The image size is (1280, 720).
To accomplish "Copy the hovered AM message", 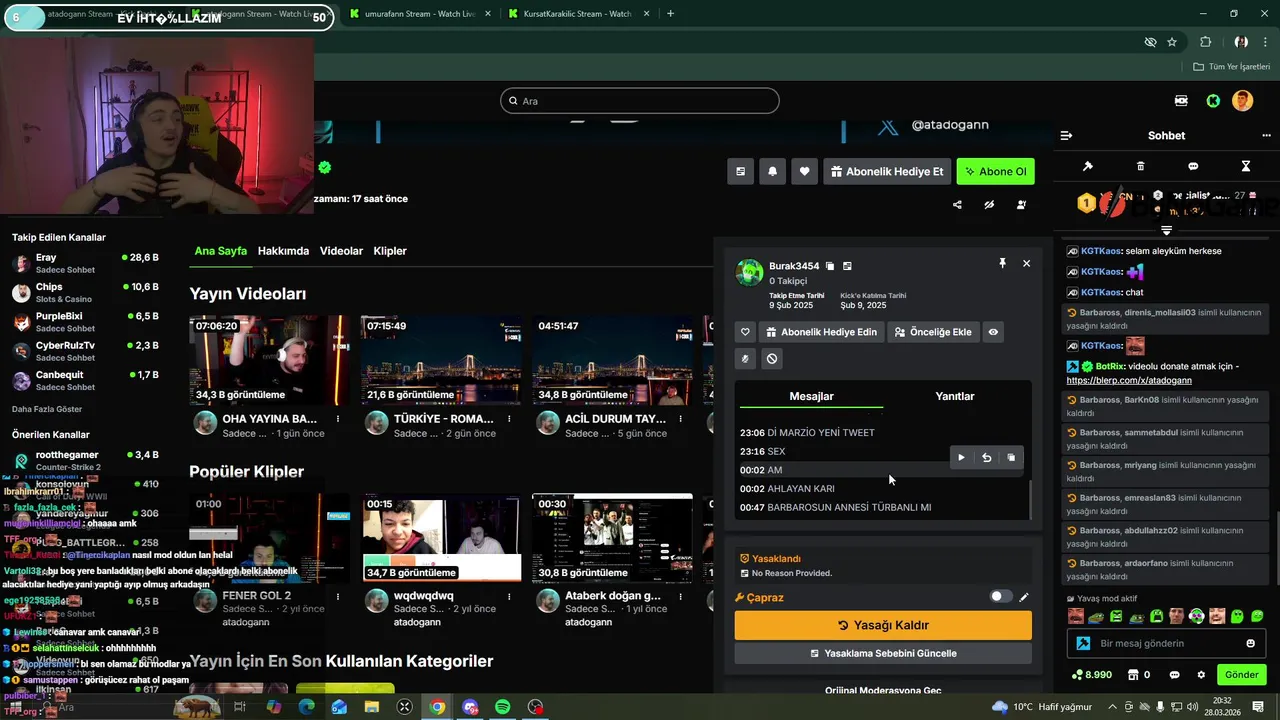I will [1011, 458].
